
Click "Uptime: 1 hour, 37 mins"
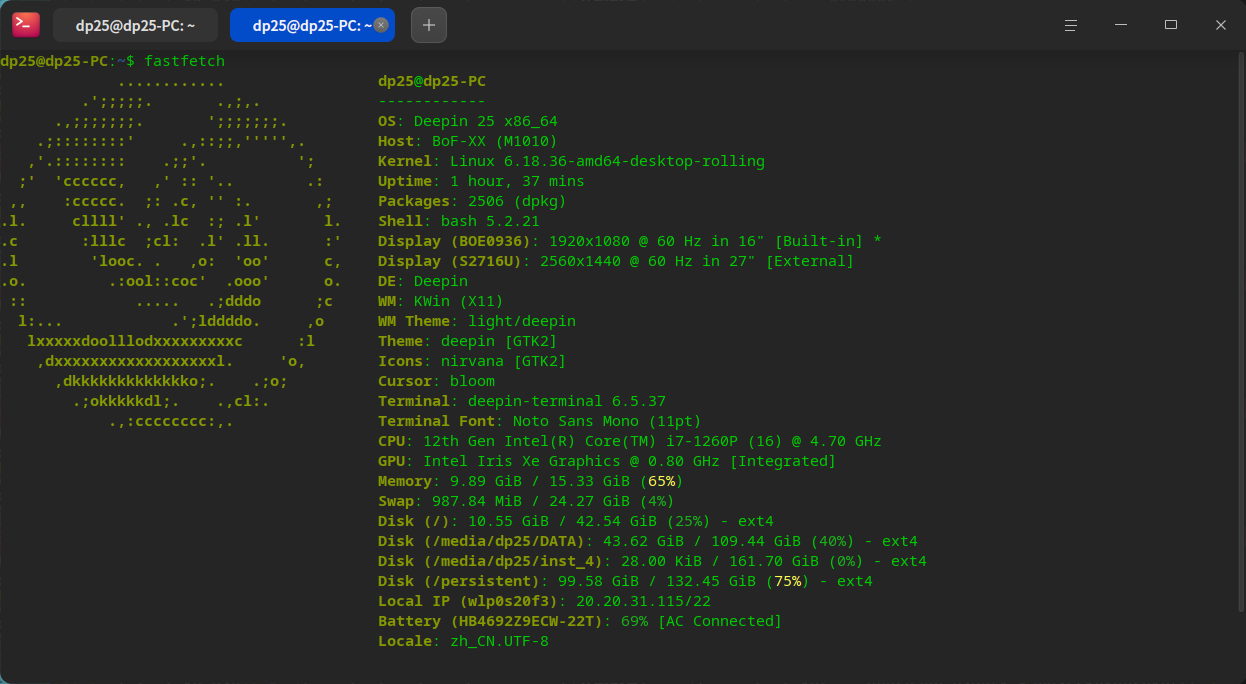point(481,181)
